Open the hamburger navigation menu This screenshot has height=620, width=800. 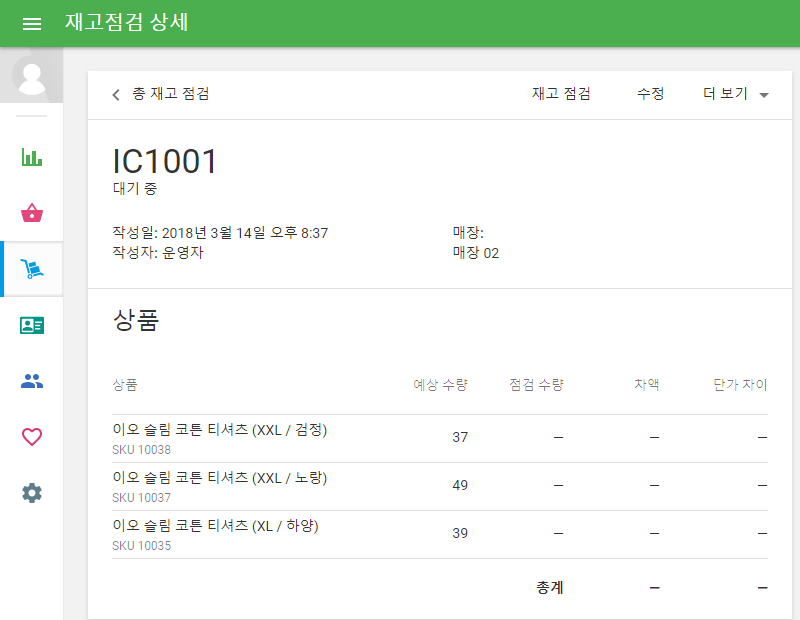tap(32, 23)
